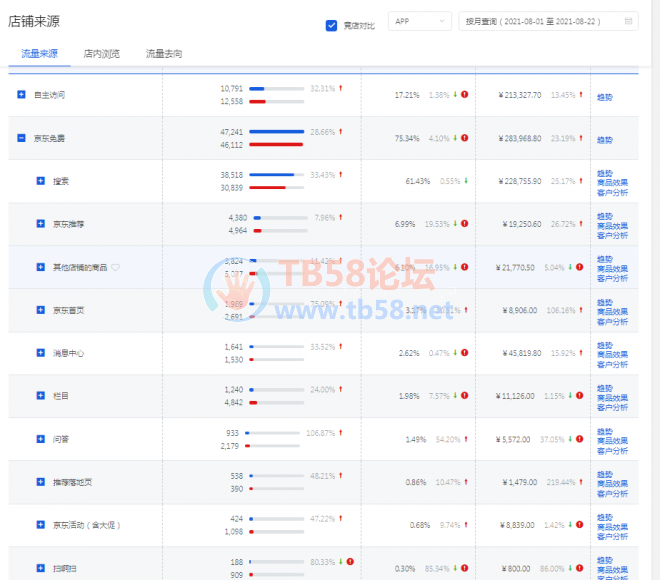Viewport: 660px width, 580px height.
Task: Open 商品效果 link in 京东推荐 row
Action: (612, 226)
